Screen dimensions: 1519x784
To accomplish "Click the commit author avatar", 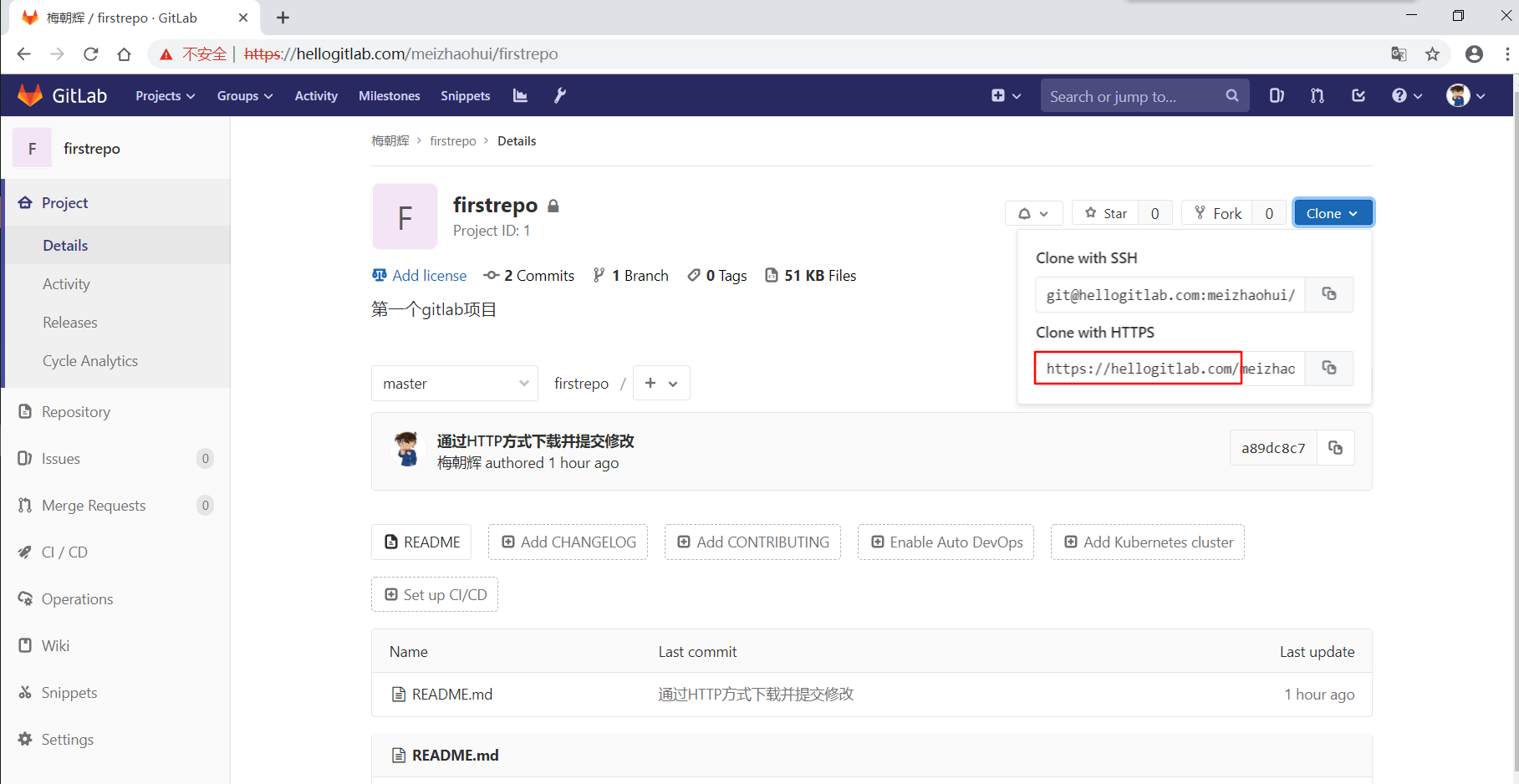I will click(x=407, y=449).
